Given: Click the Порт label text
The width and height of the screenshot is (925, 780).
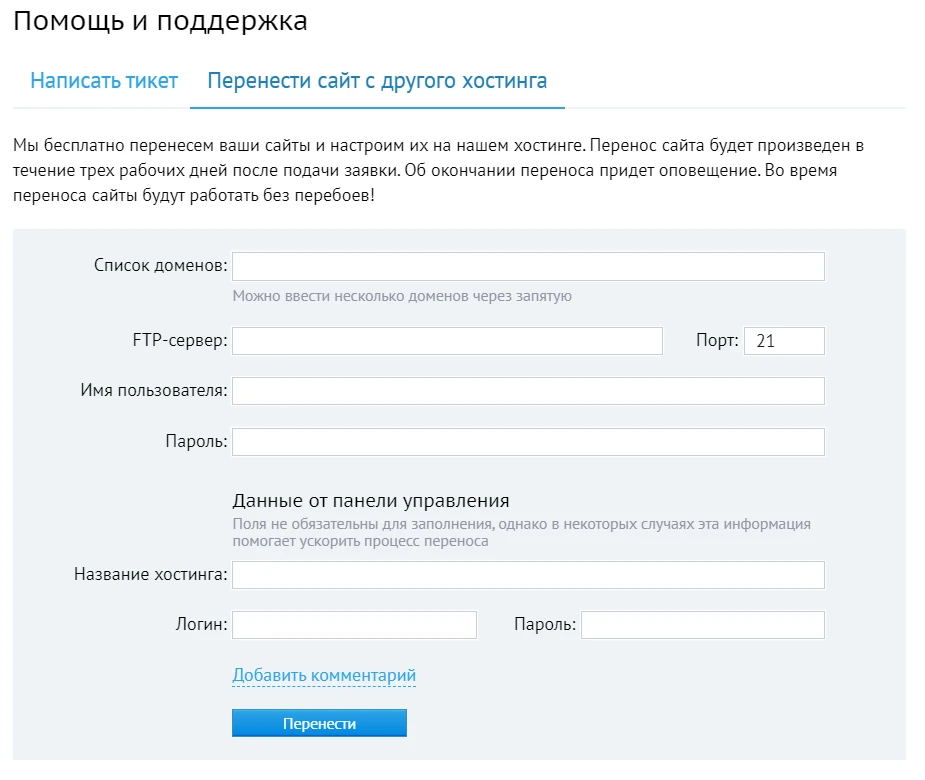Looking at the screenshot, I should (713, 340).
